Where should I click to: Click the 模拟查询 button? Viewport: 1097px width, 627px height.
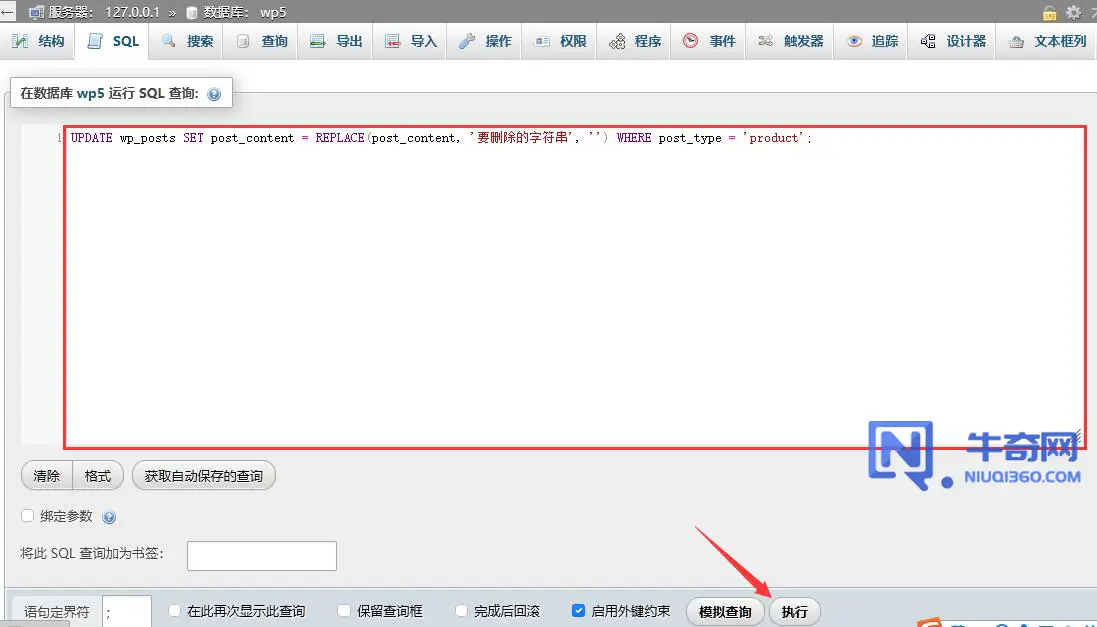click(725, 611)
